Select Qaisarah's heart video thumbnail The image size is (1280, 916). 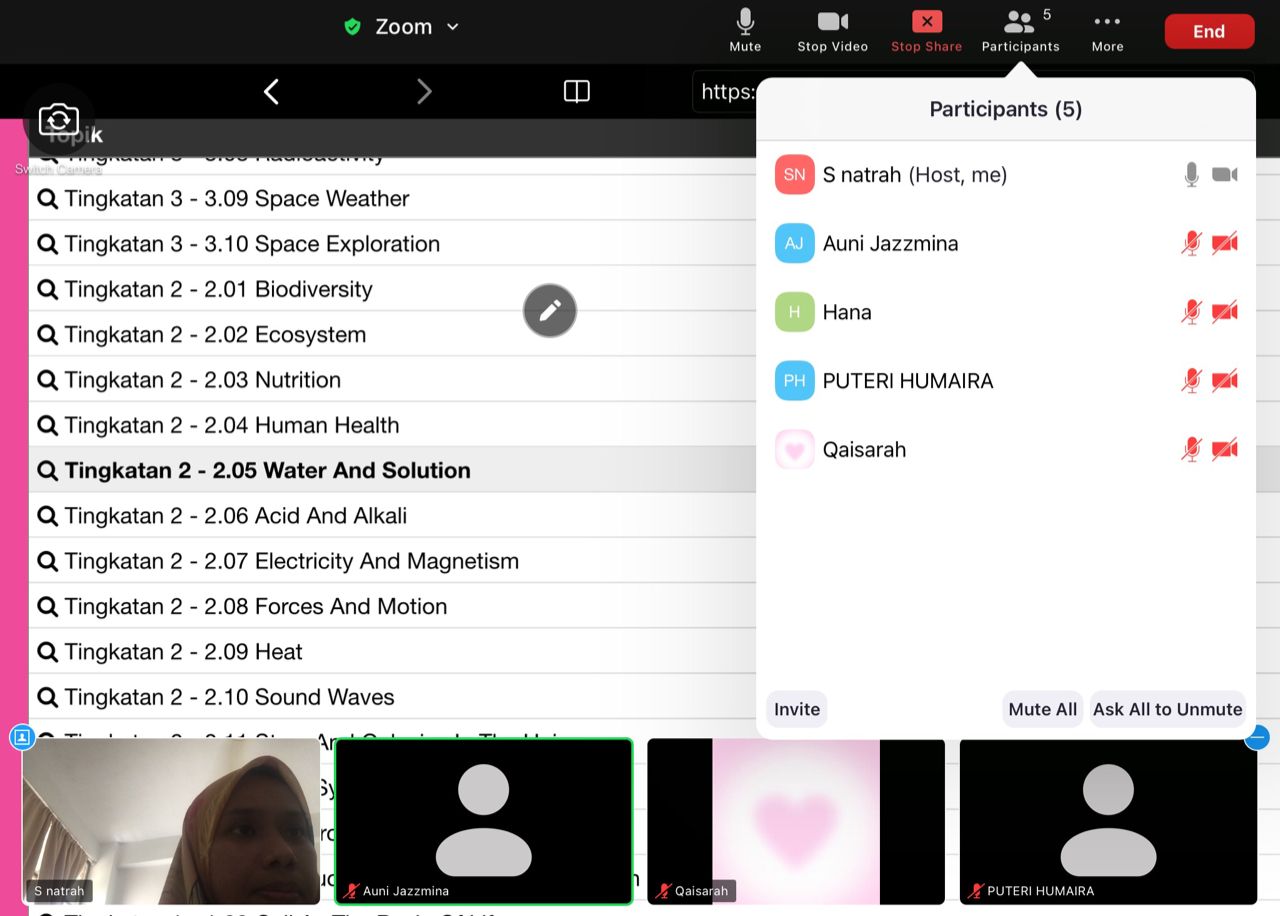click(x=796, y=821)
